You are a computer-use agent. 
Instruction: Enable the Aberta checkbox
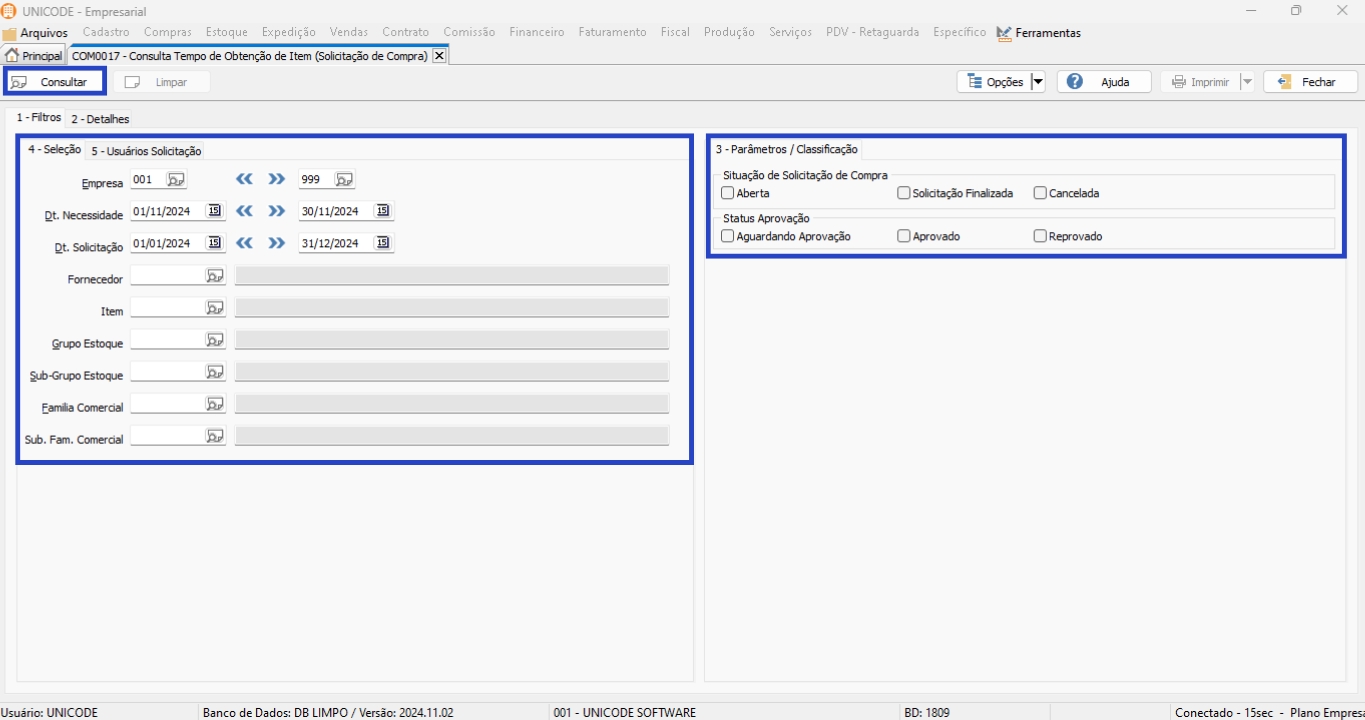(728, 193)
